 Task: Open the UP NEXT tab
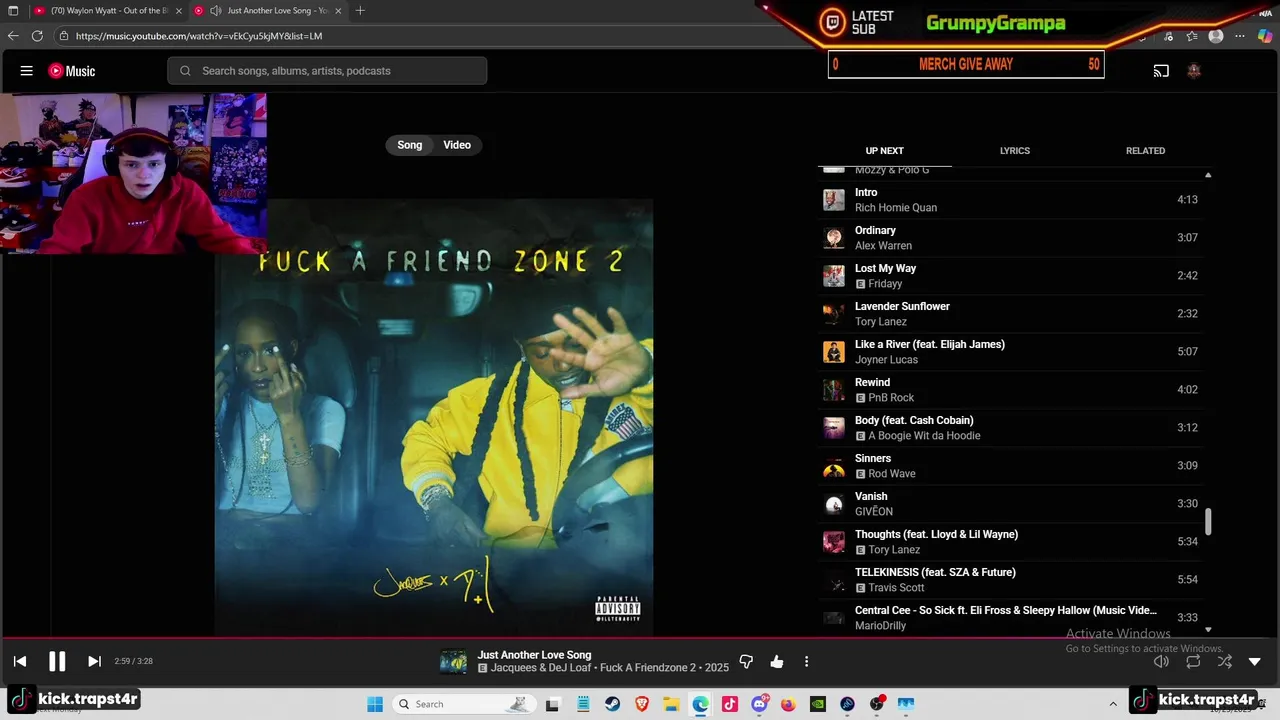(885, 151)
